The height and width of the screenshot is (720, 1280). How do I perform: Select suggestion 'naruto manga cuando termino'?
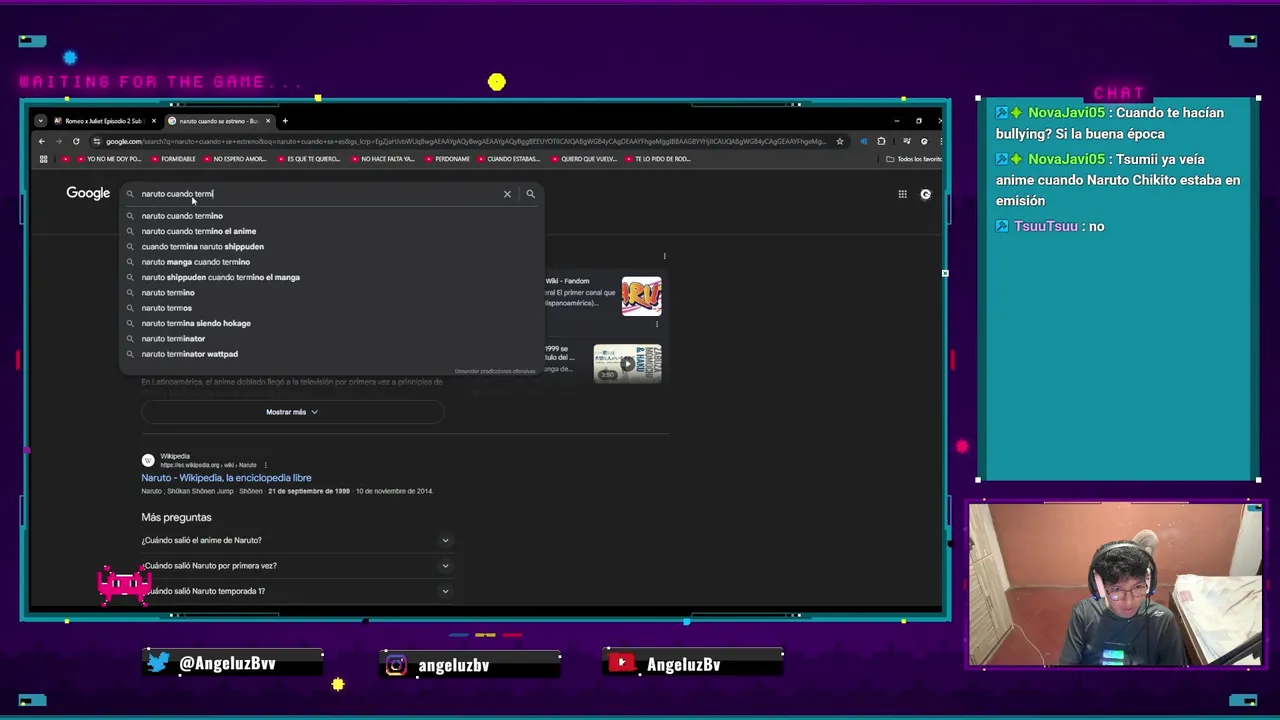[x=332, y=262]
